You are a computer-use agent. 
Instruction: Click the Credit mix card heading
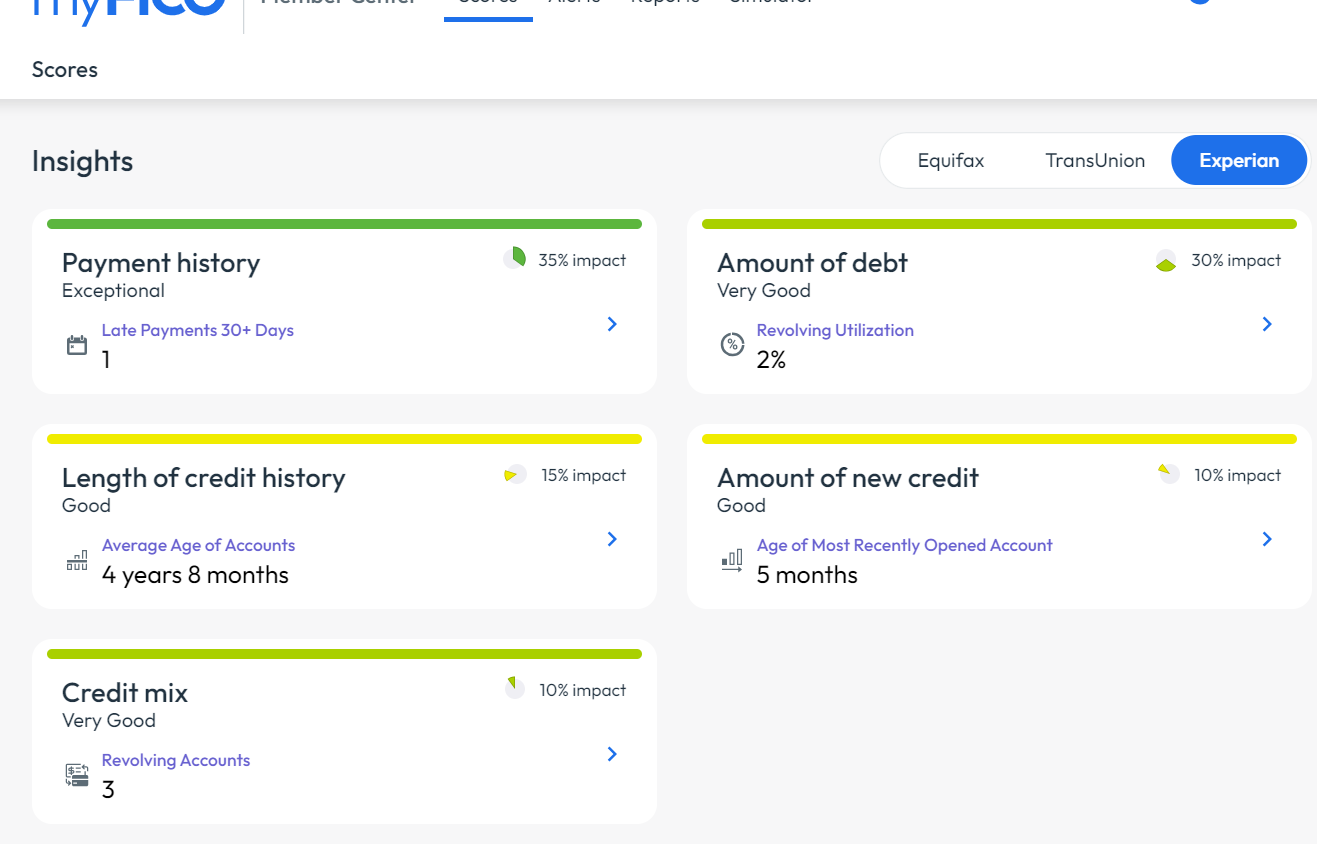pyautogui.click(x=125, y=693)
